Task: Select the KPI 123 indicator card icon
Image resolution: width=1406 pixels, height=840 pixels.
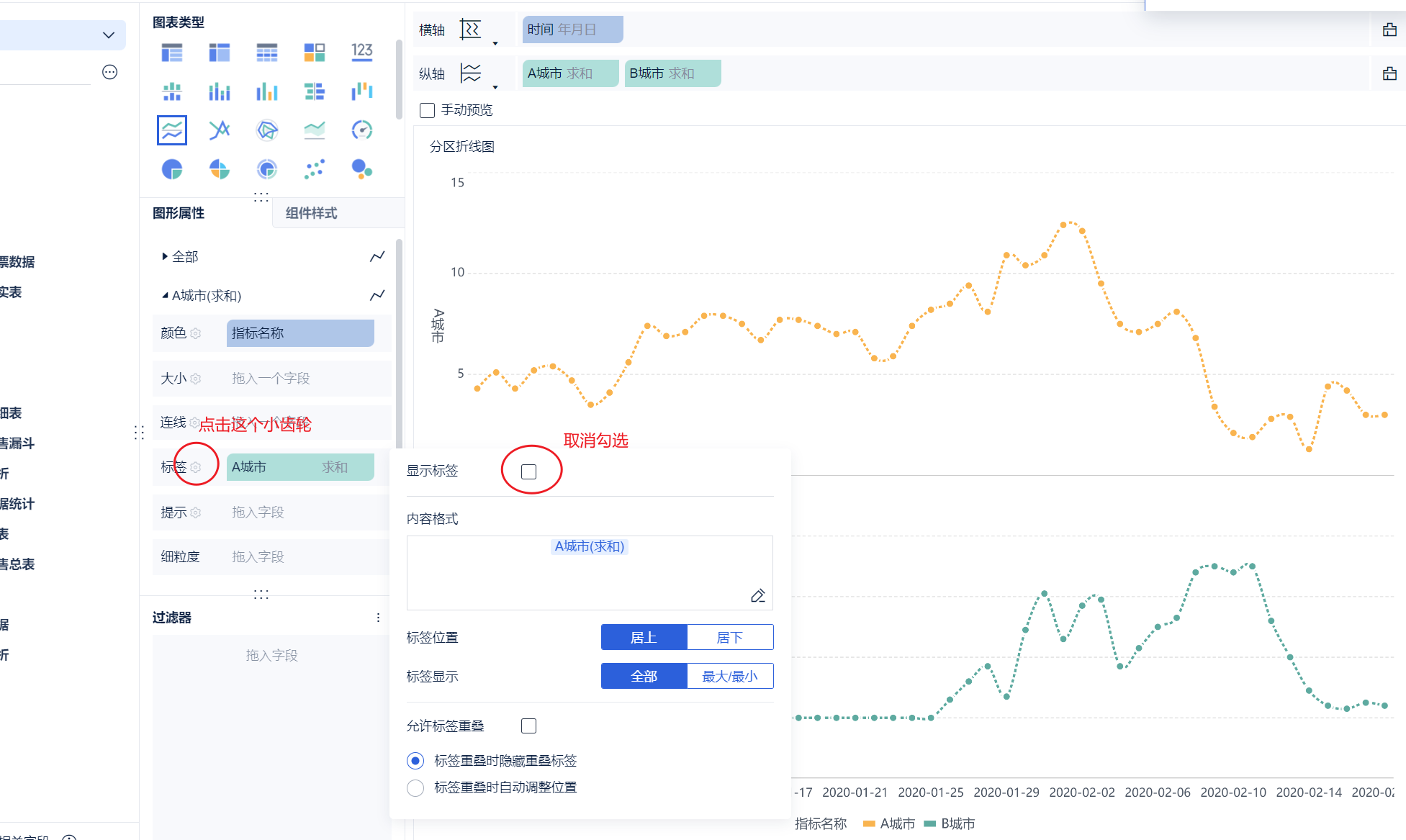Action: pyautogui.click(x=361, y=52)
